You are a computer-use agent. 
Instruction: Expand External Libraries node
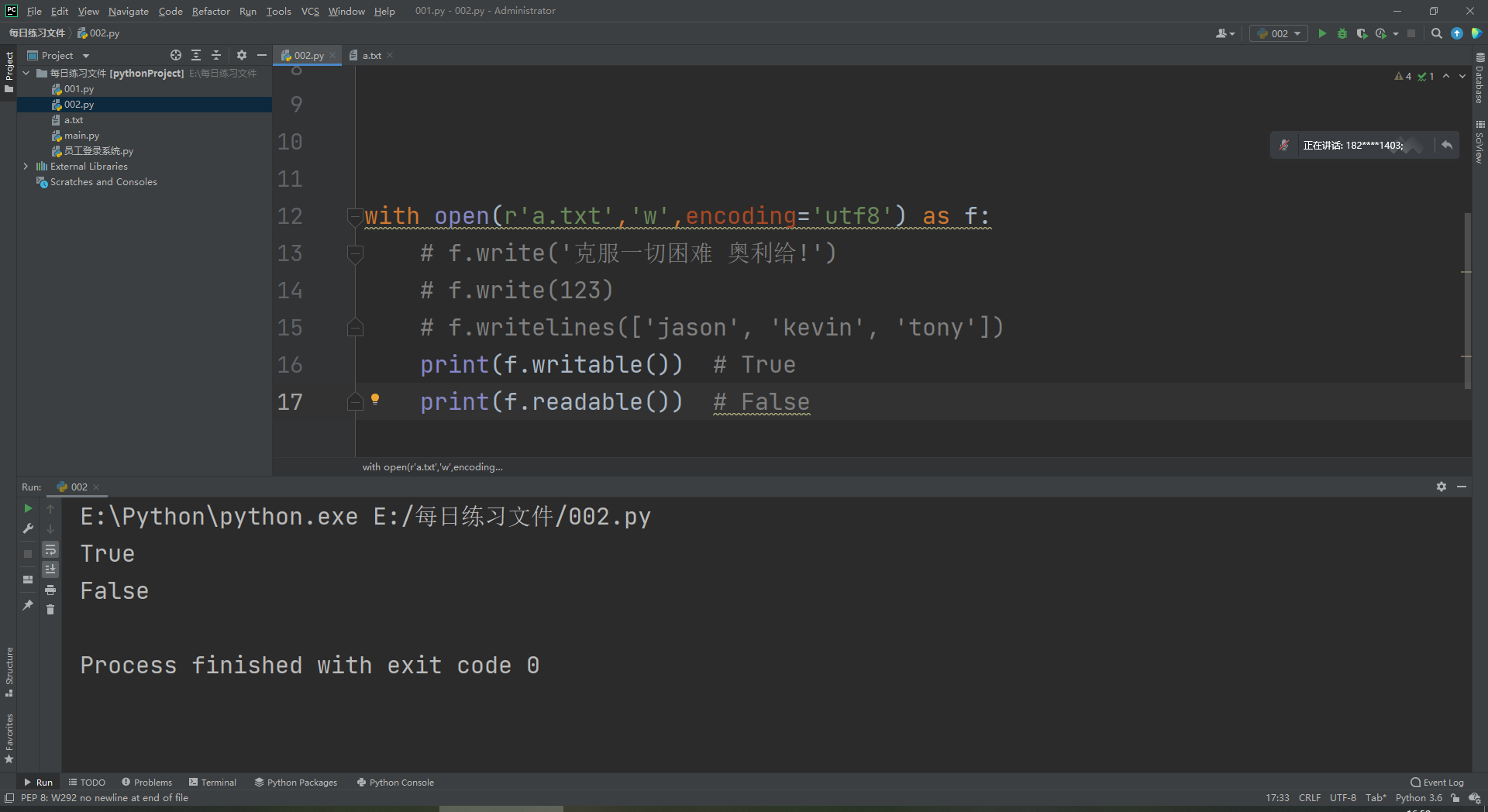click(x=26, y=166)
